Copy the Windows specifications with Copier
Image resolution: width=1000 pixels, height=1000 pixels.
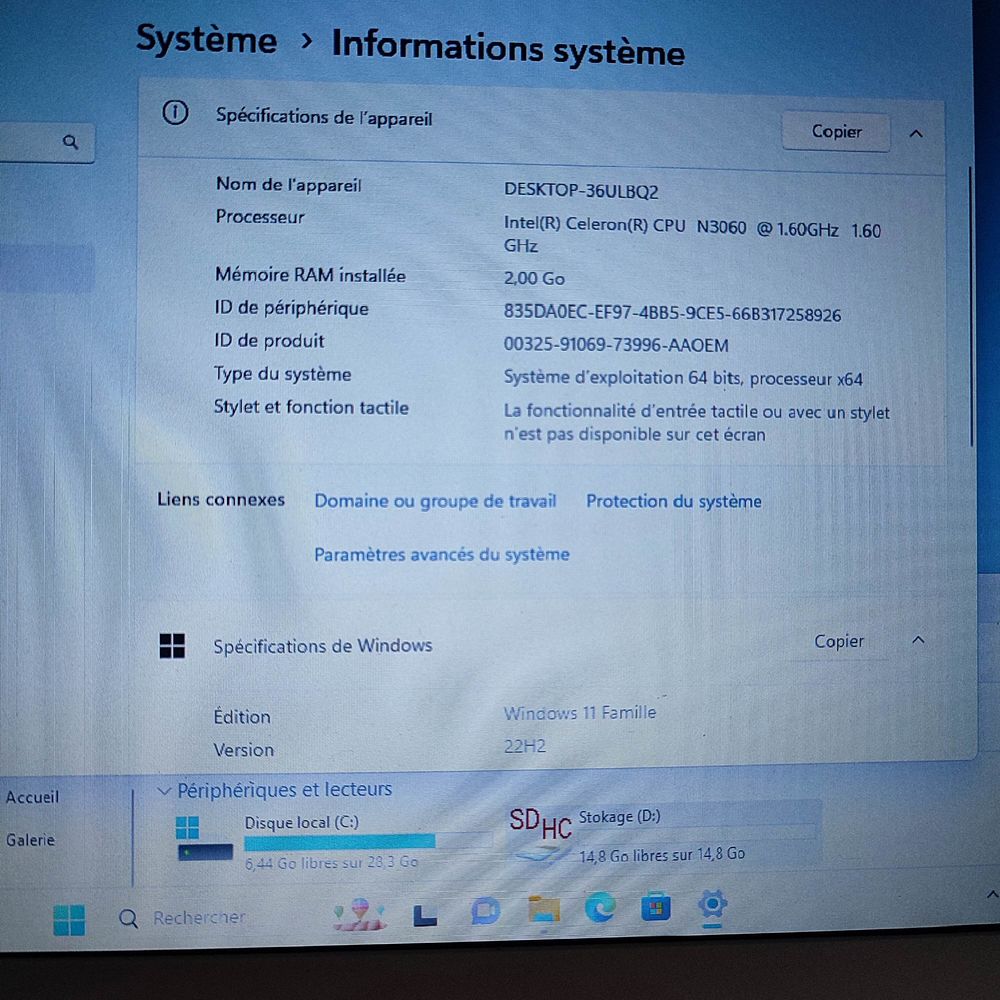pyautogui.click(x=838, y=641)
